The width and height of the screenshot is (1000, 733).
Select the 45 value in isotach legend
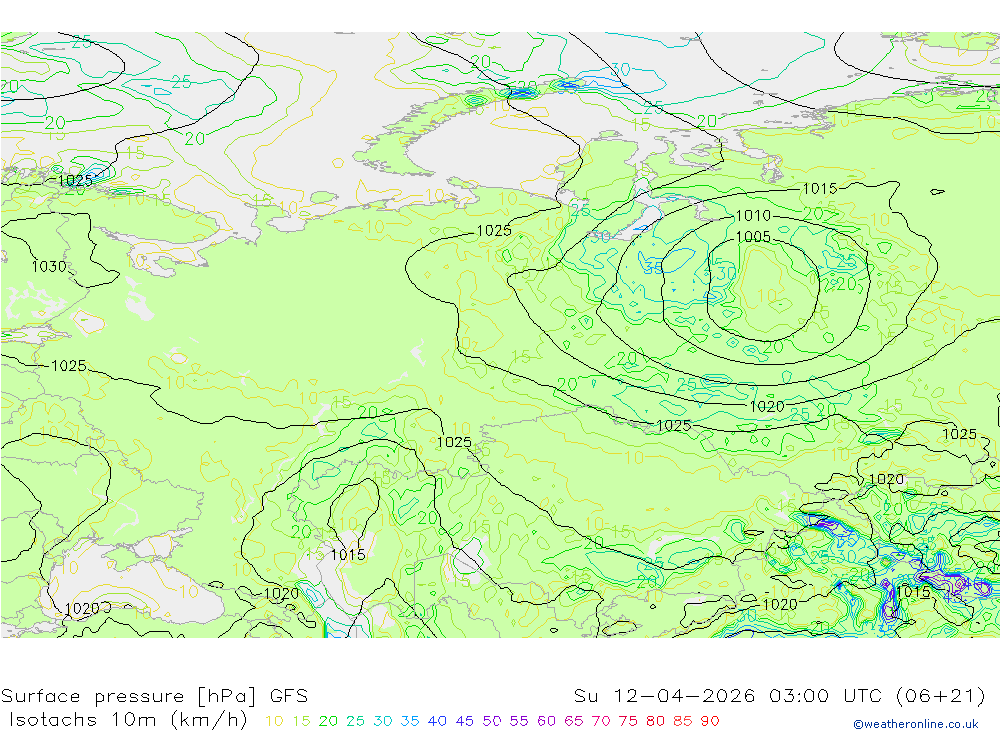(465, 721)
